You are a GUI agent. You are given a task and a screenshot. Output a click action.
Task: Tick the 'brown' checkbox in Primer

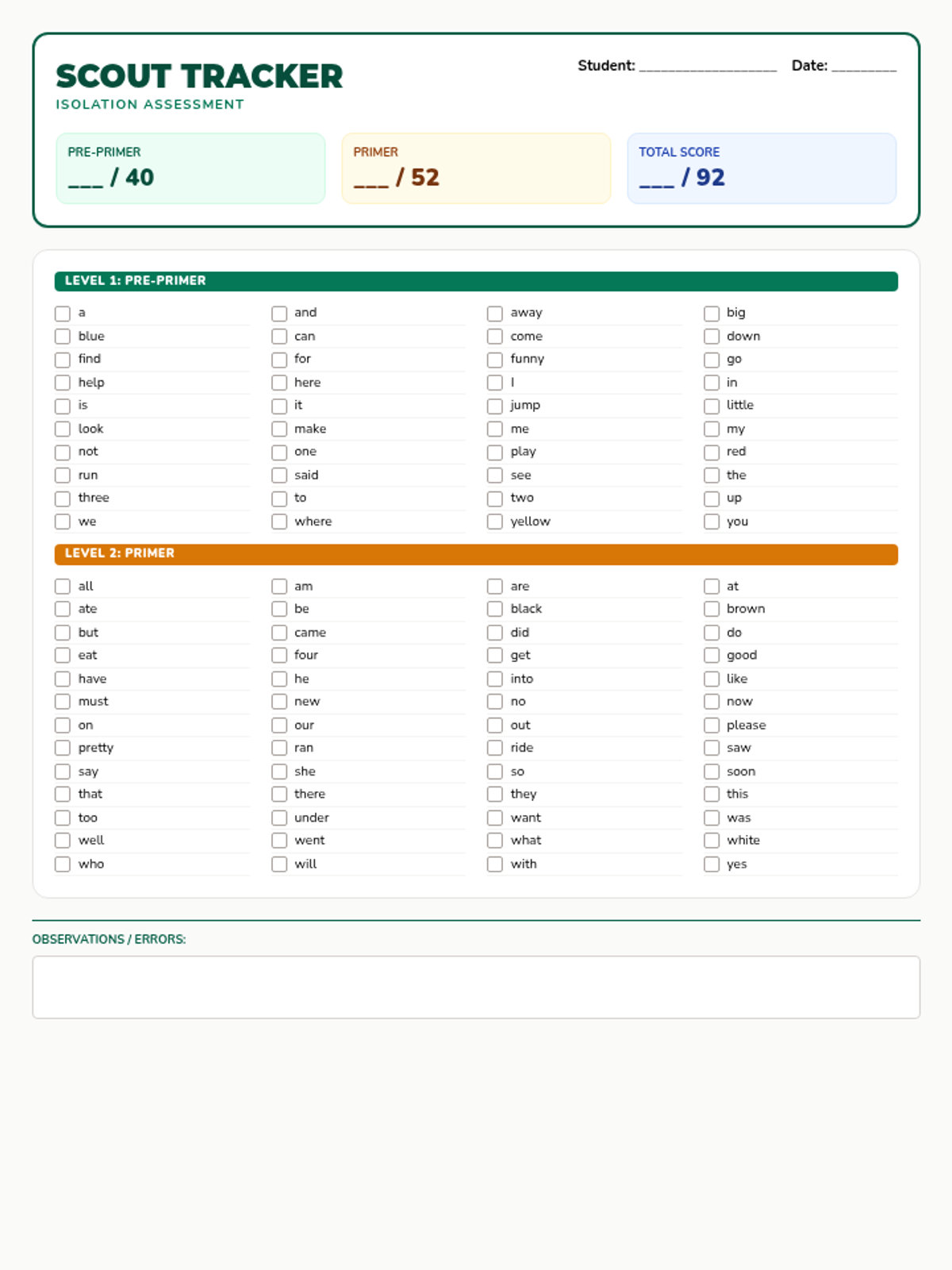coord(712,609)
